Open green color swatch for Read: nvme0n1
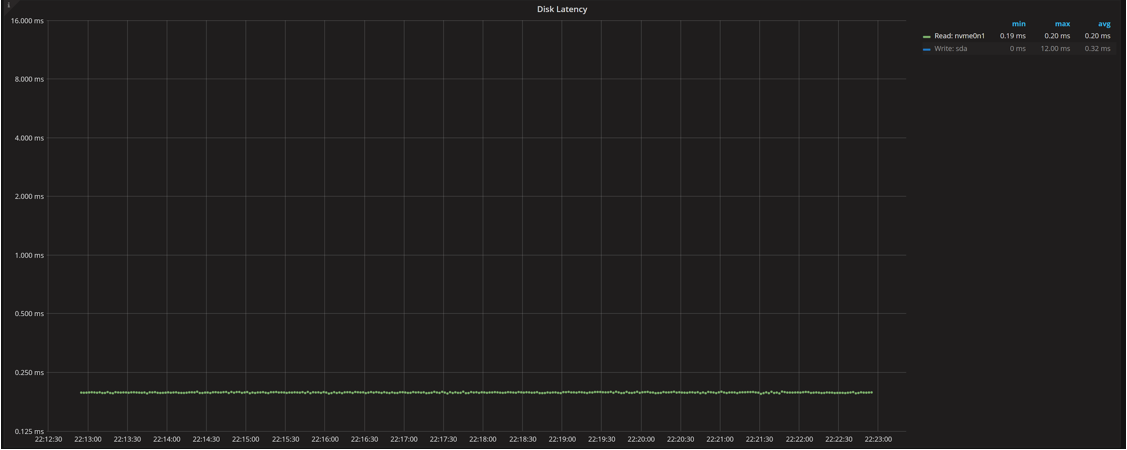This screenshot has width=1127, height=450. (927, 37)
